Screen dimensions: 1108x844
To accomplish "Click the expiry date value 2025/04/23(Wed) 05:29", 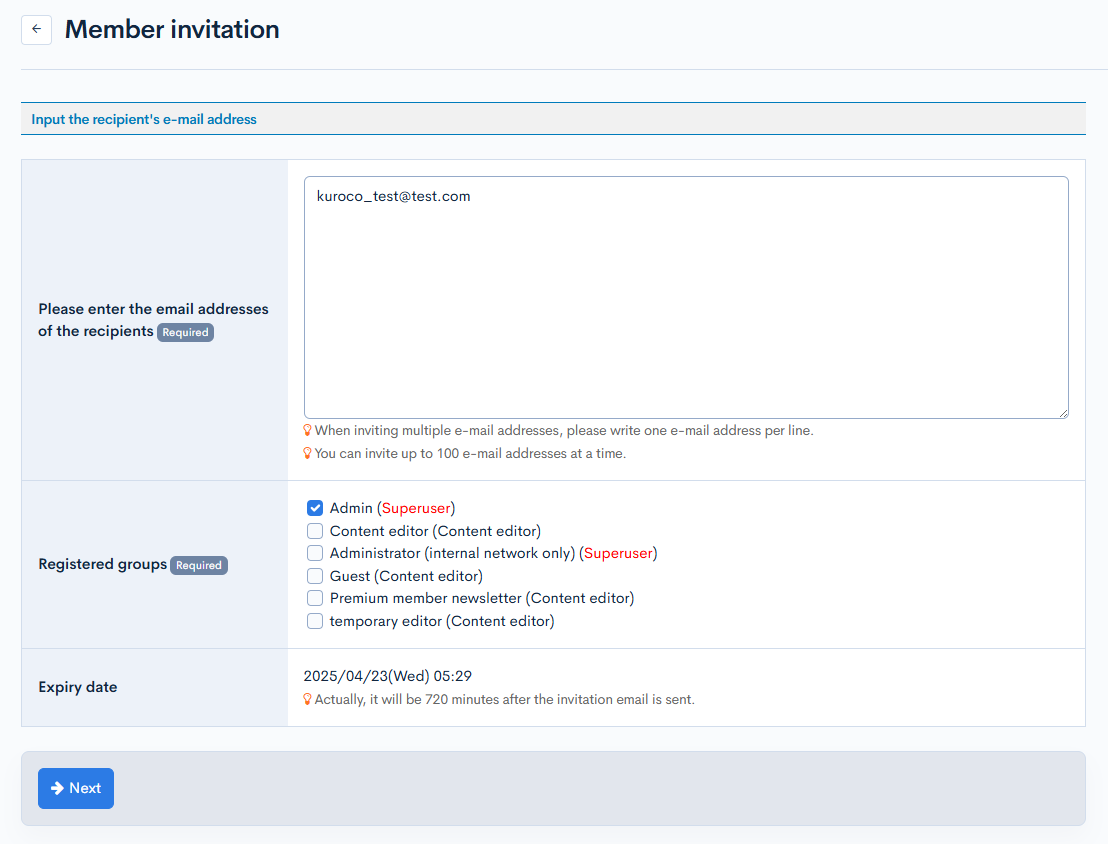I will pos(387,676).
